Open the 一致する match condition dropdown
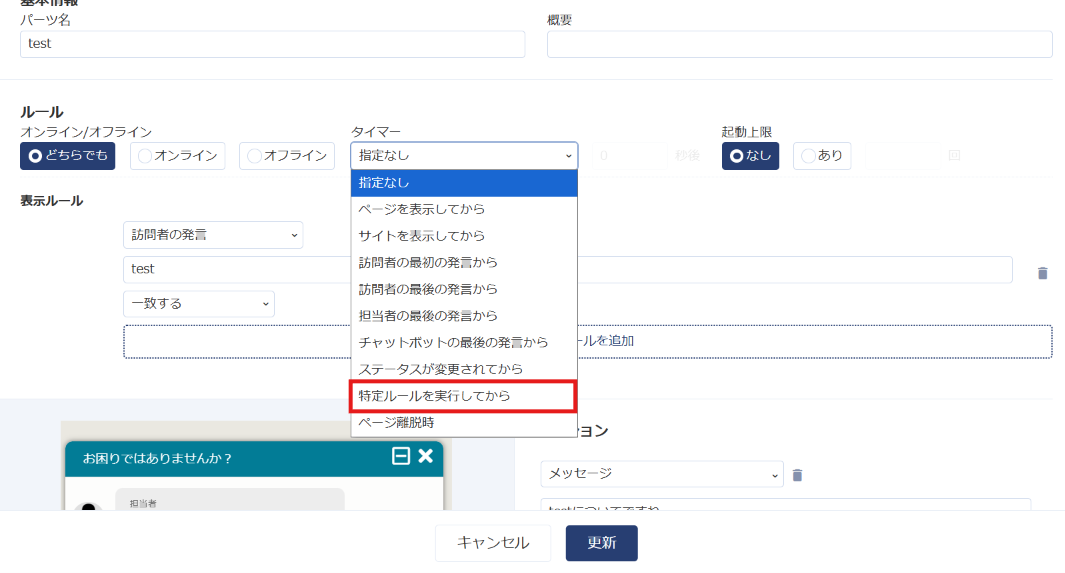The width and height of the screenshot is (1065, 573). tap(198, 303)
